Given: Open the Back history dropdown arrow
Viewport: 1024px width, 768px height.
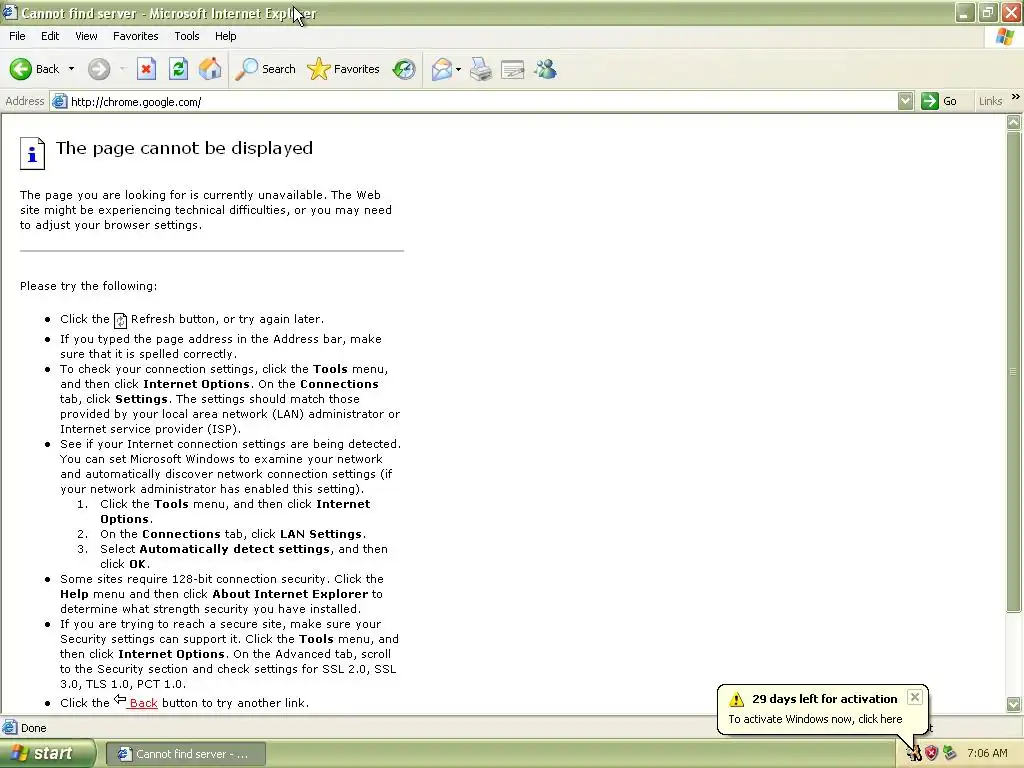Looking at the screenshot, I should tap(71, 69).
